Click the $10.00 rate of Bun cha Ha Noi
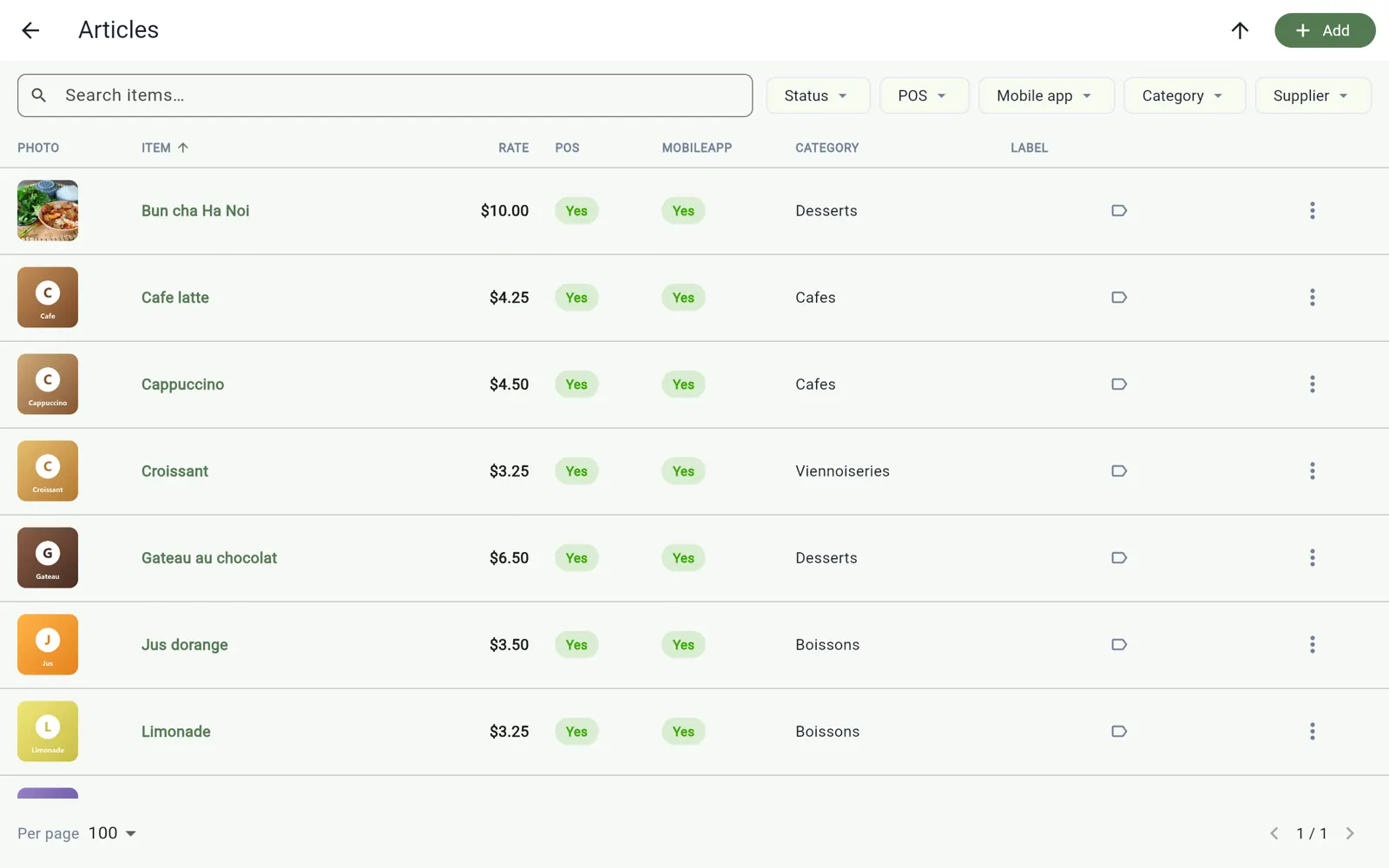 click(504, 211)
